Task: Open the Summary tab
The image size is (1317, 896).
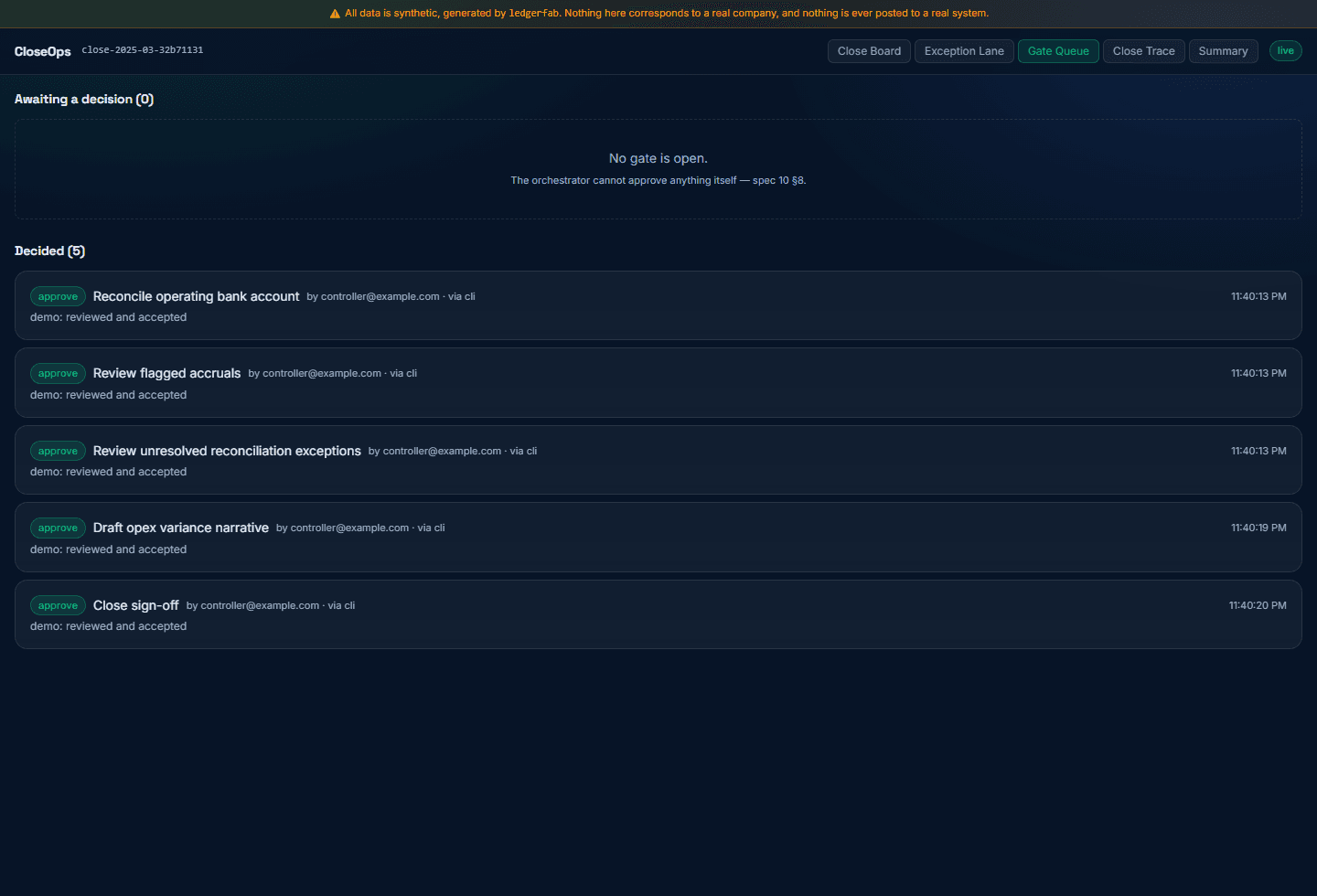Action: [1223, 51]
